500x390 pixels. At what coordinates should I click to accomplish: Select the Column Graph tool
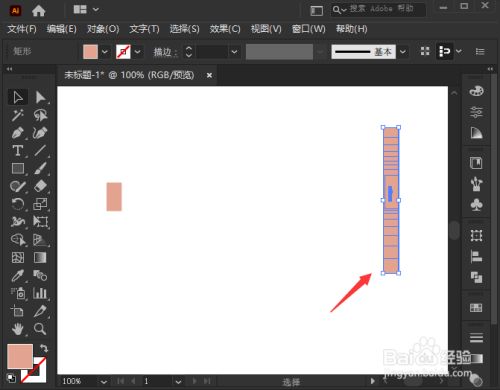click(40, 293)
